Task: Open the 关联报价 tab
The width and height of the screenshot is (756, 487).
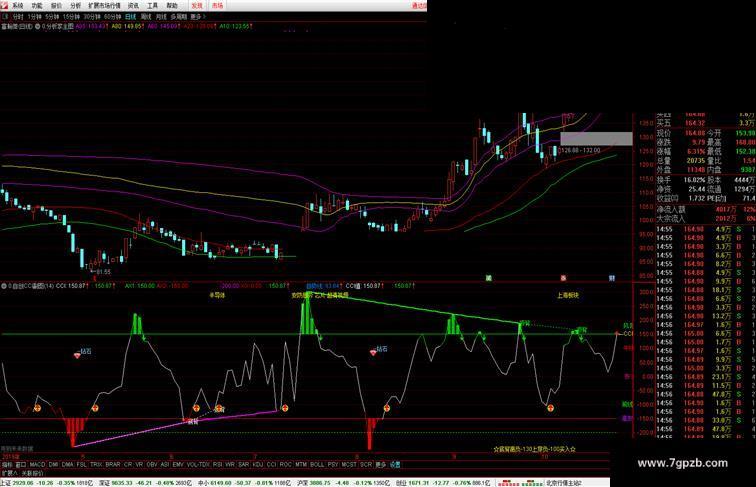Action: click(x=32, y=473)
